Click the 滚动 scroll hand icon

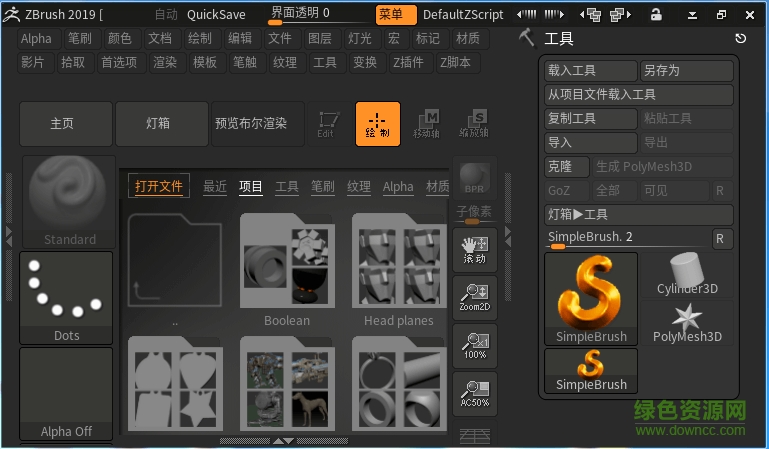474,248
